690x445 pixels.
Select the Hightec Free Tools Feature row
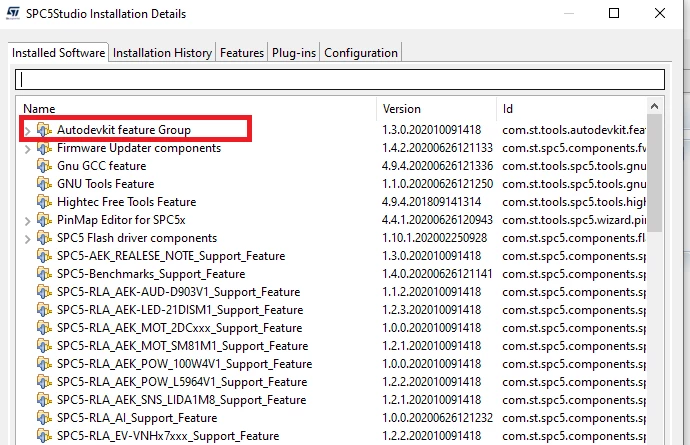(331, 202)
